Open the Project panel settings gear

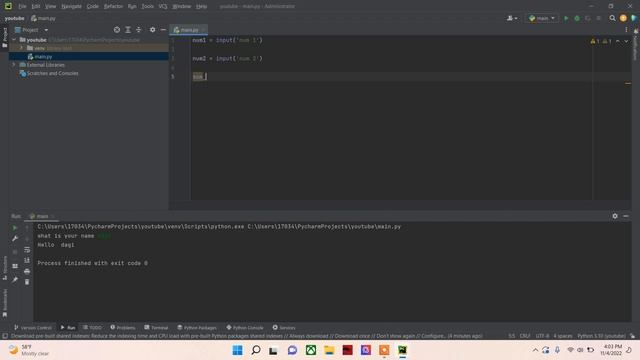(152, 30)
